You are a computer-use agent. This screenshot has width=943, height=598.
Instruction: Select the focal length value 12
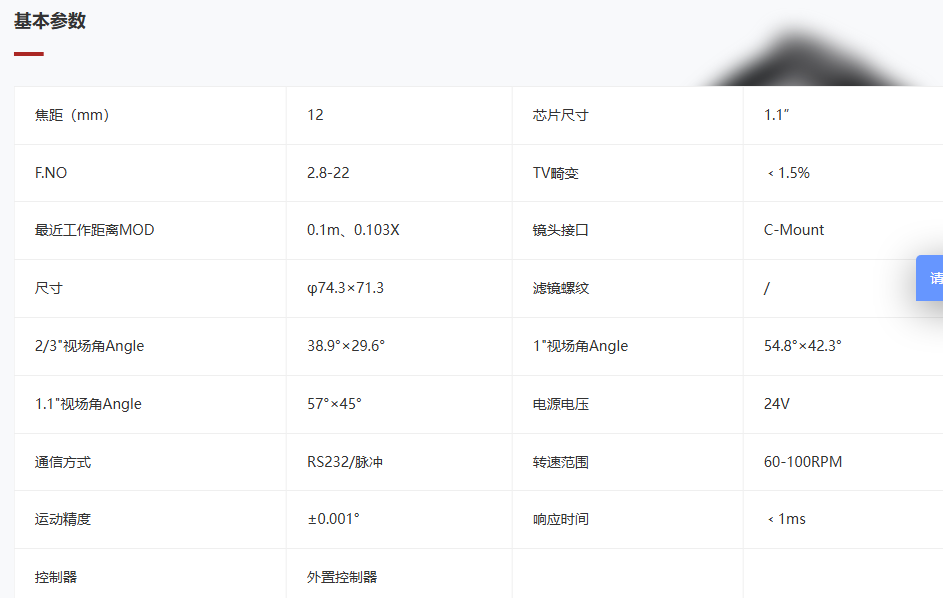(315, 115)
